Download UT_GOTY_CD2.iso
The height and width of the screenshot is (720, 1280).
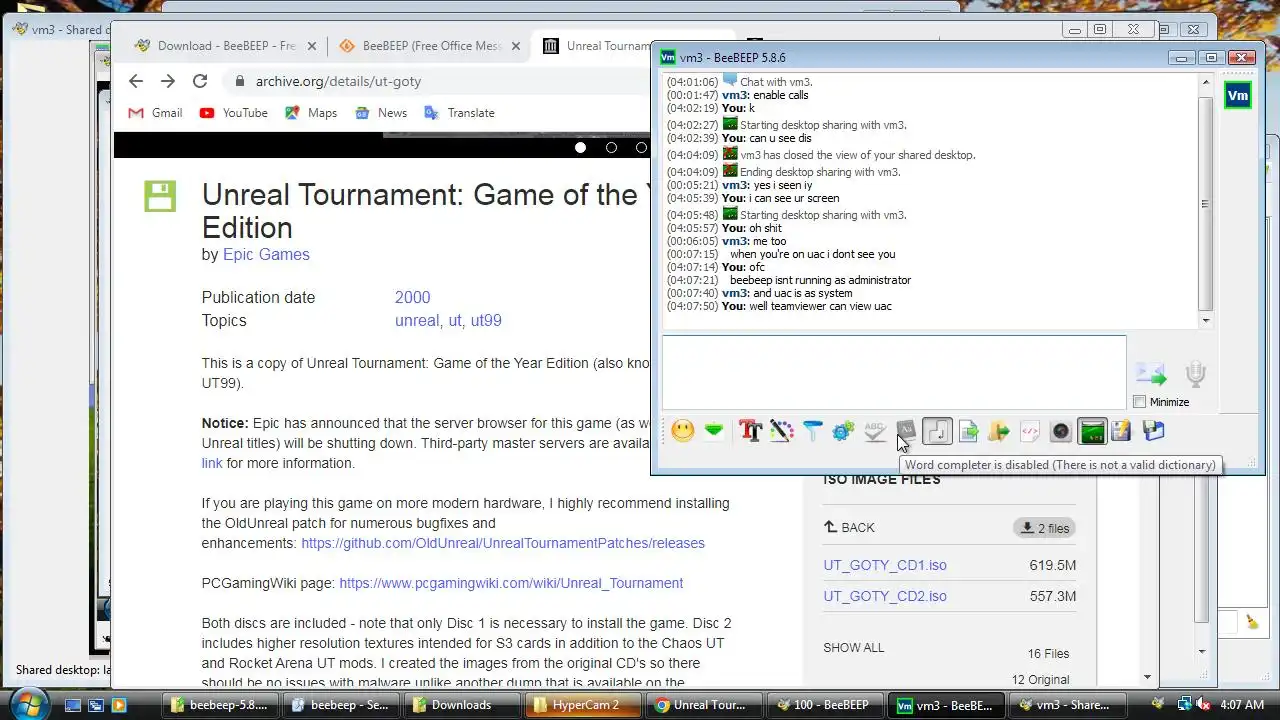(885, 596)
